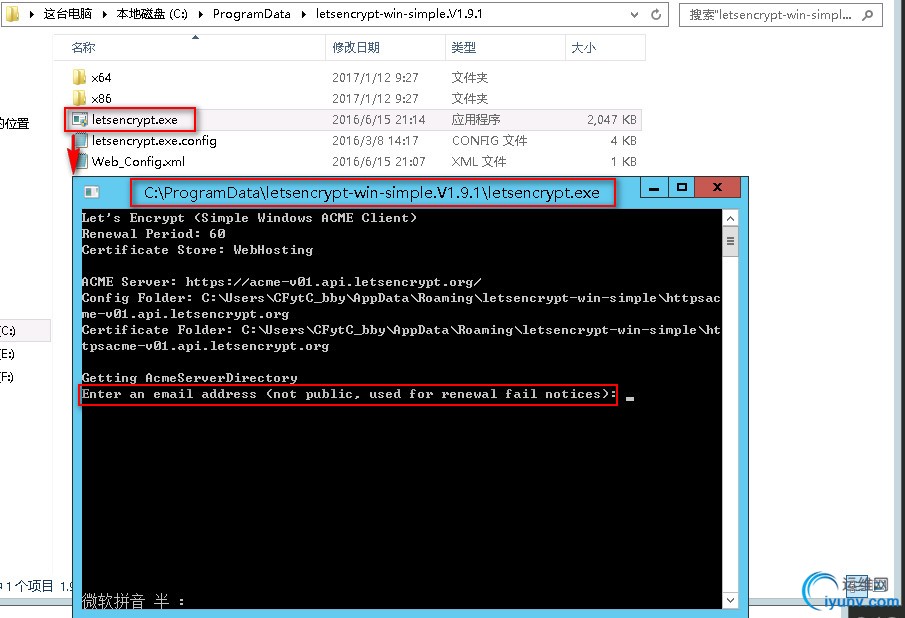Click the XML 文件 type cell

(x=478, y=162)
